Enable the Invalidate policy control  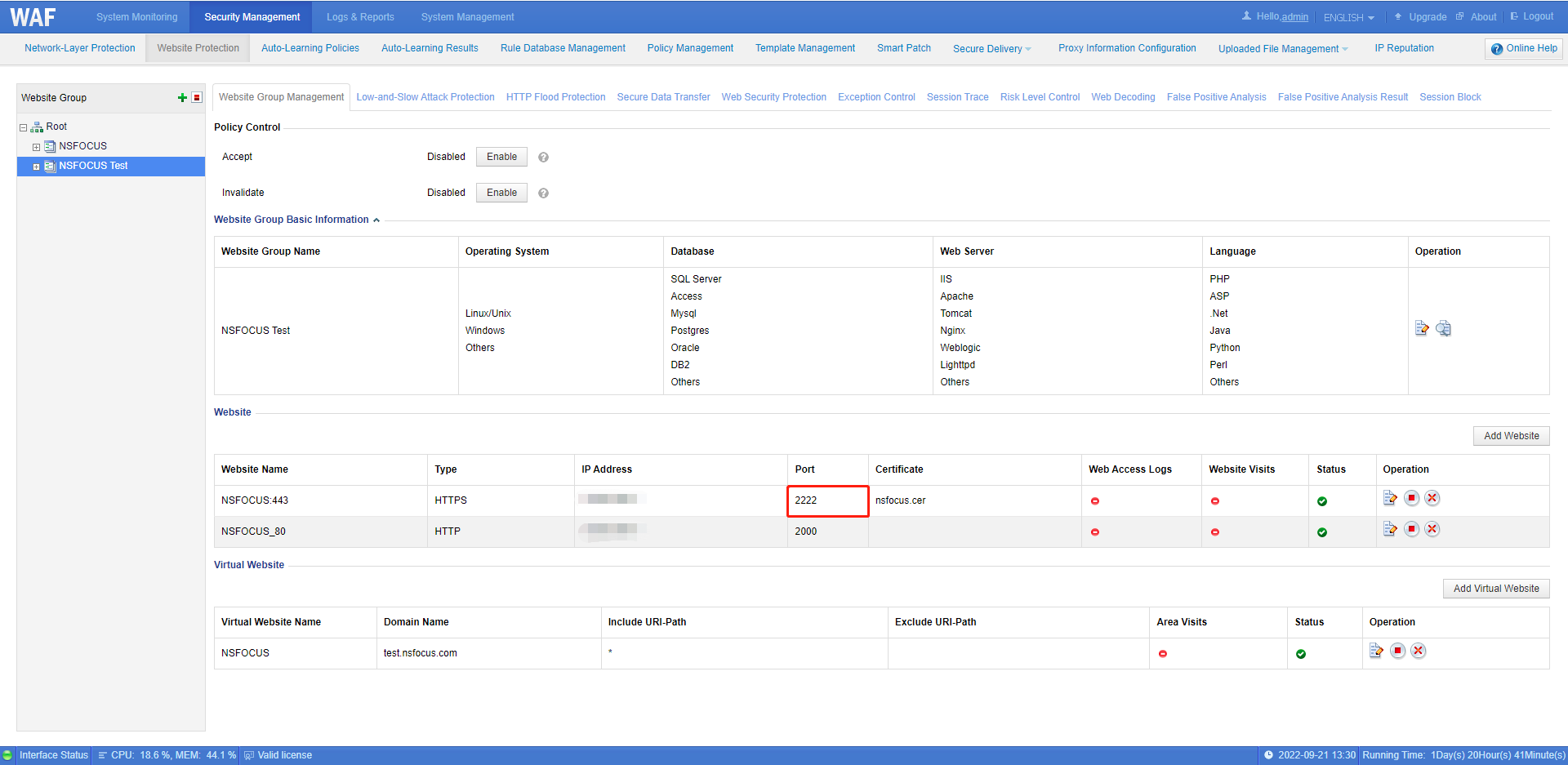(501, 193)
